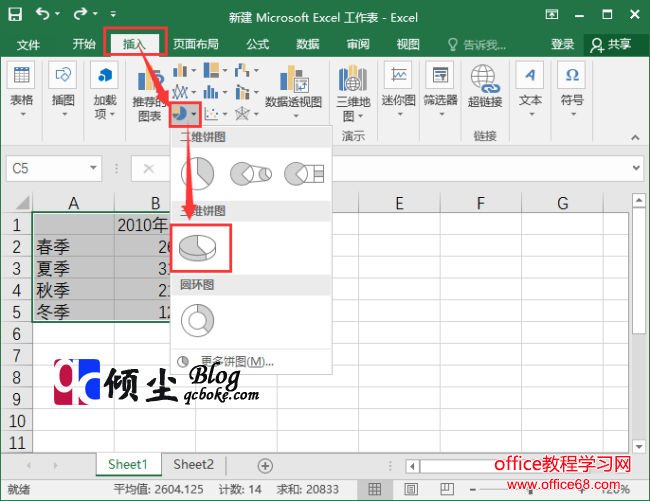
Task: Click the 登录 sign-in link
Action: (563, 44)
